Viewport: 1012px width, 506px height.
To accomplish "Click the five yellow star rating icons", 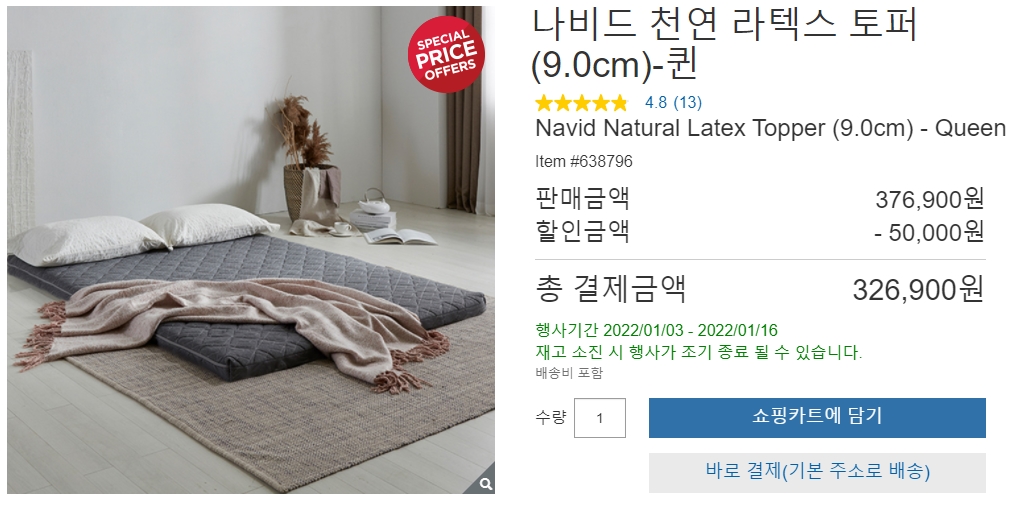I will point(581,103).
